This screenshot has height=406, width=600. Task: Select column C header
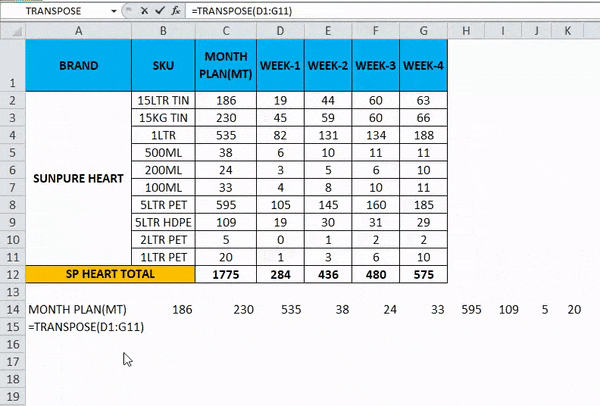(226, 31)
